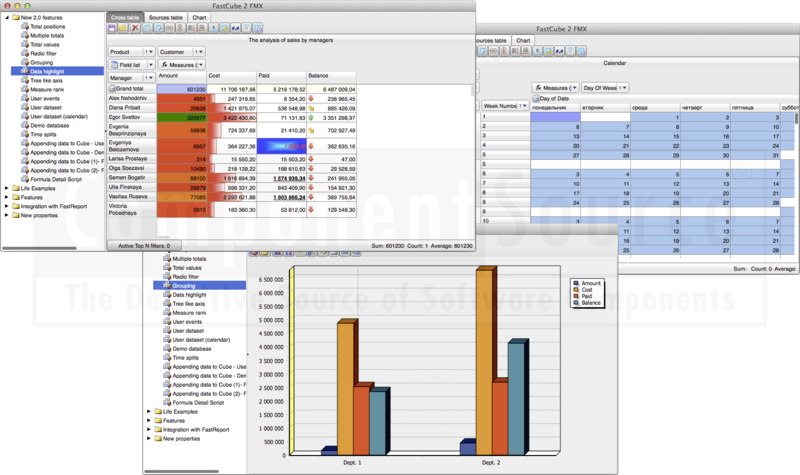
Task: Click the light-blue person toolbar icon in front window
Action: [213, 28]
